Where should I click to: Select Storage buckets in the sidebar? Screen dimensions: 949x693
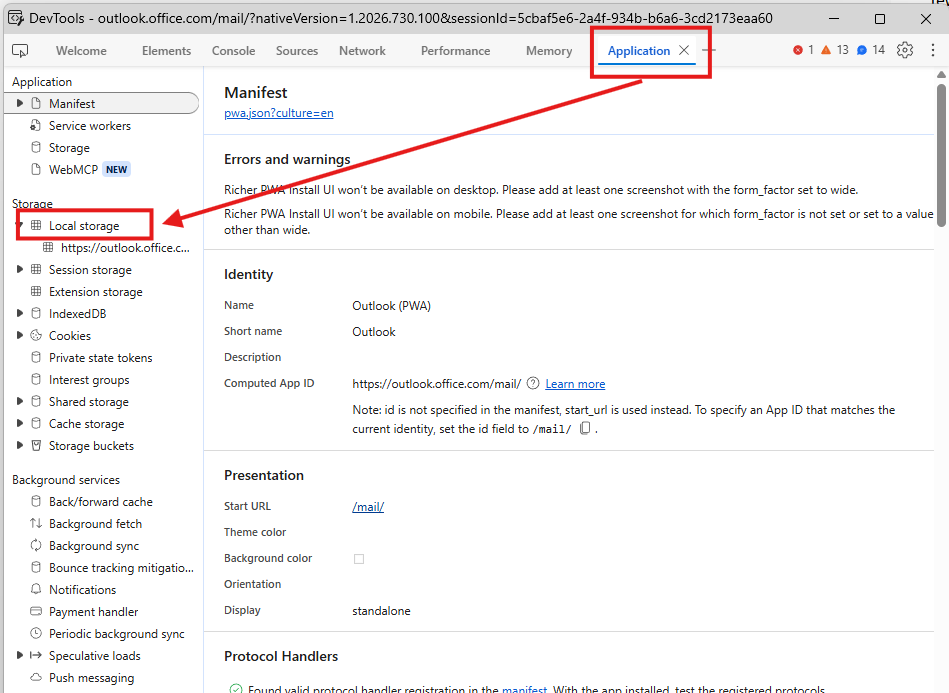[91, 446]
